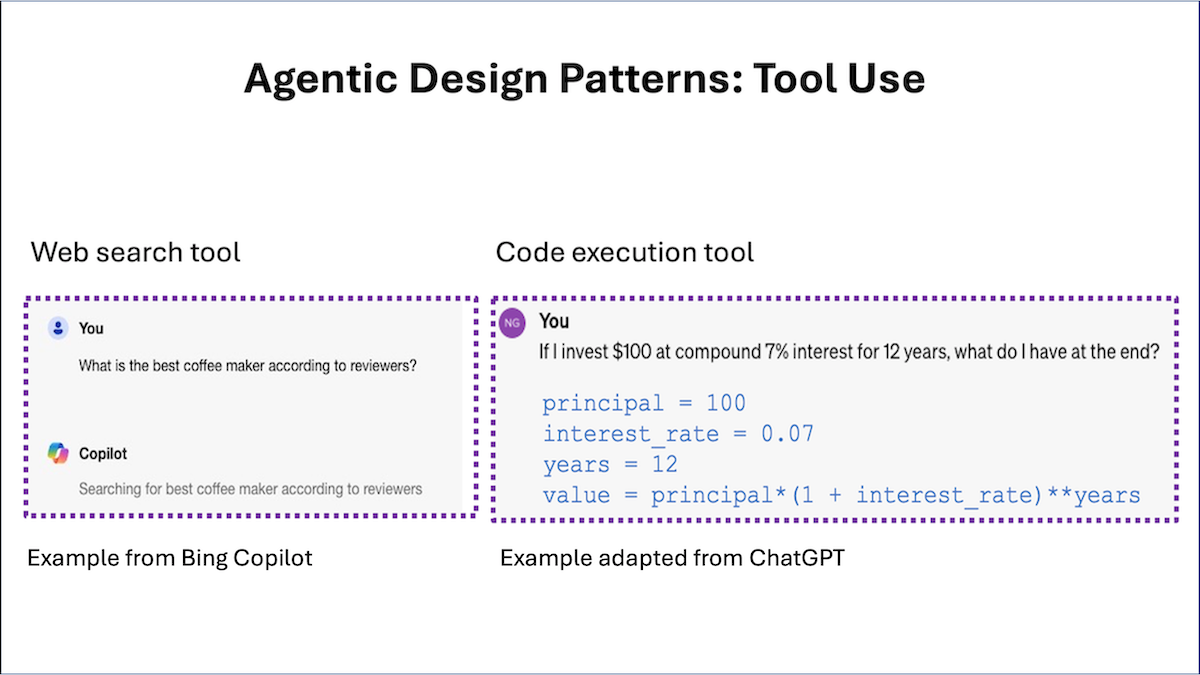Click the 'Searching for best coffee maker' status text
Screen dimensions: 1200x675
[250, 489]
